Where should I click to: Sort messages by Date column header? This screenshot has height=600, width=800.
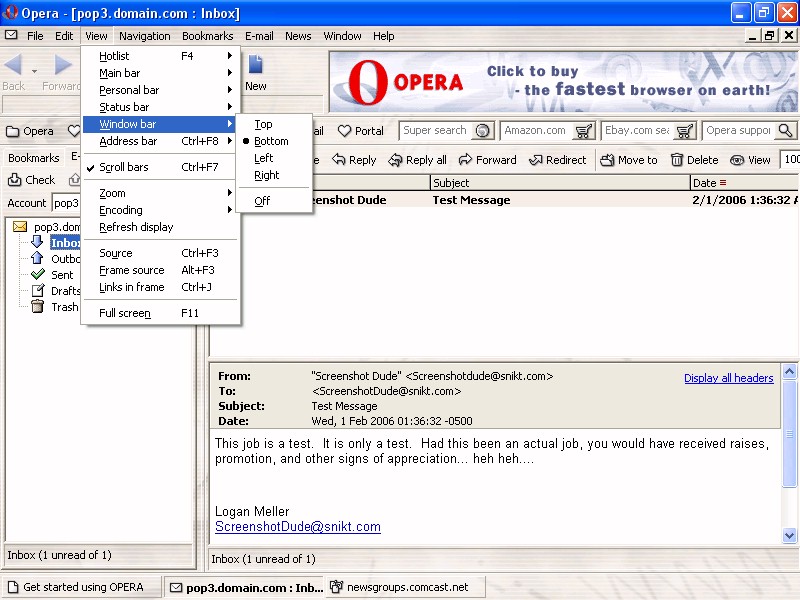pos(744,183)
